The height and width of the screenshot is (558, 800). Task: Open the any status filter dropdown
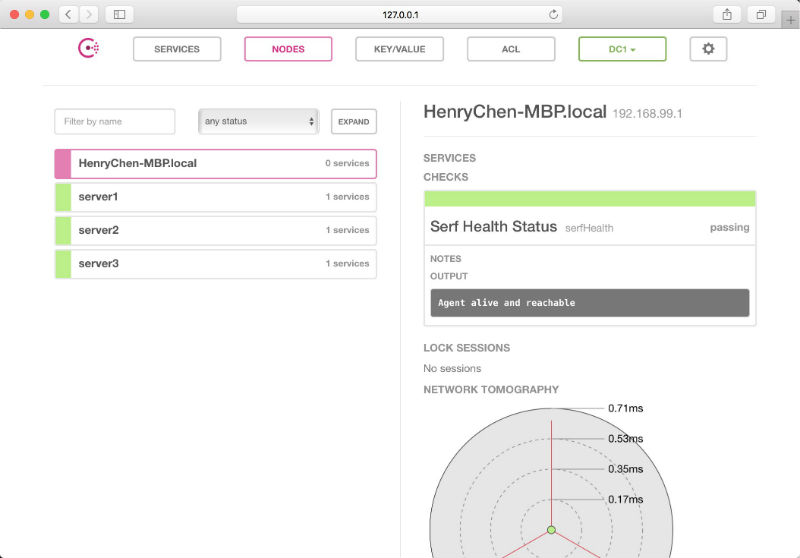pos(259,122)
